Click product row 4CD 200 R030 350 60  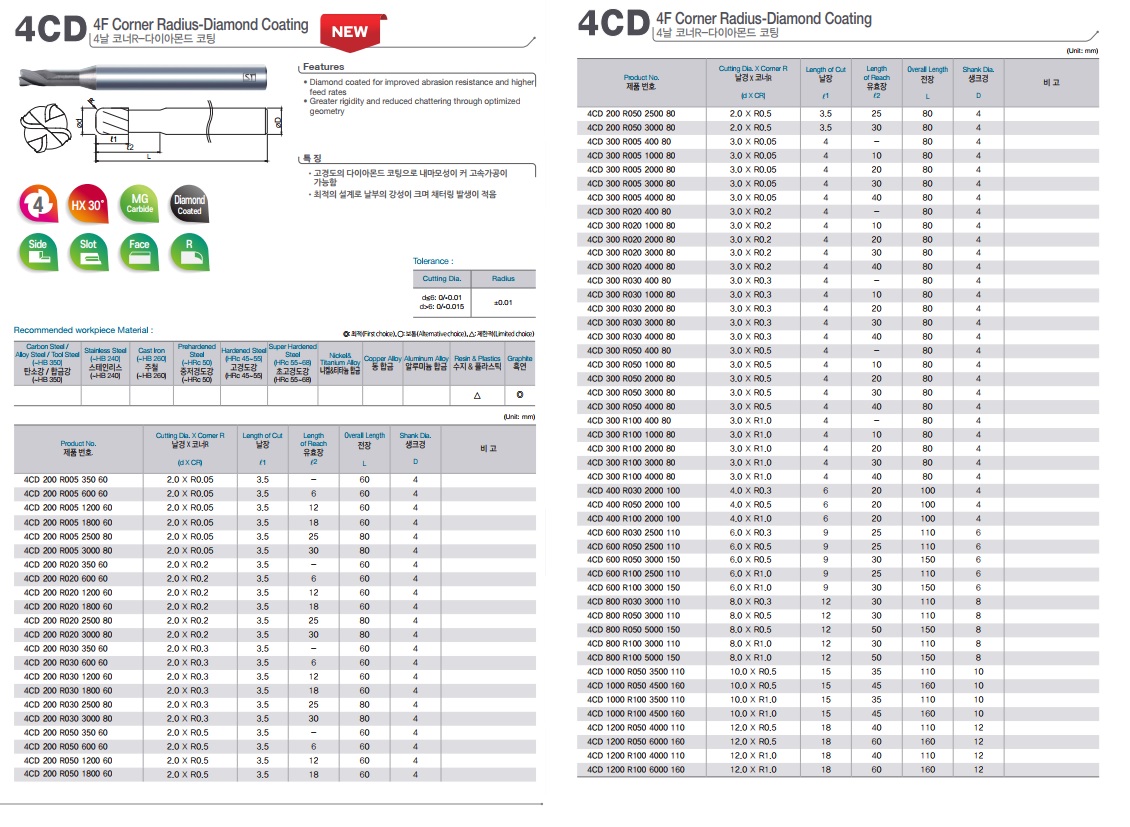pyautogui.click(x=275, y=648)
